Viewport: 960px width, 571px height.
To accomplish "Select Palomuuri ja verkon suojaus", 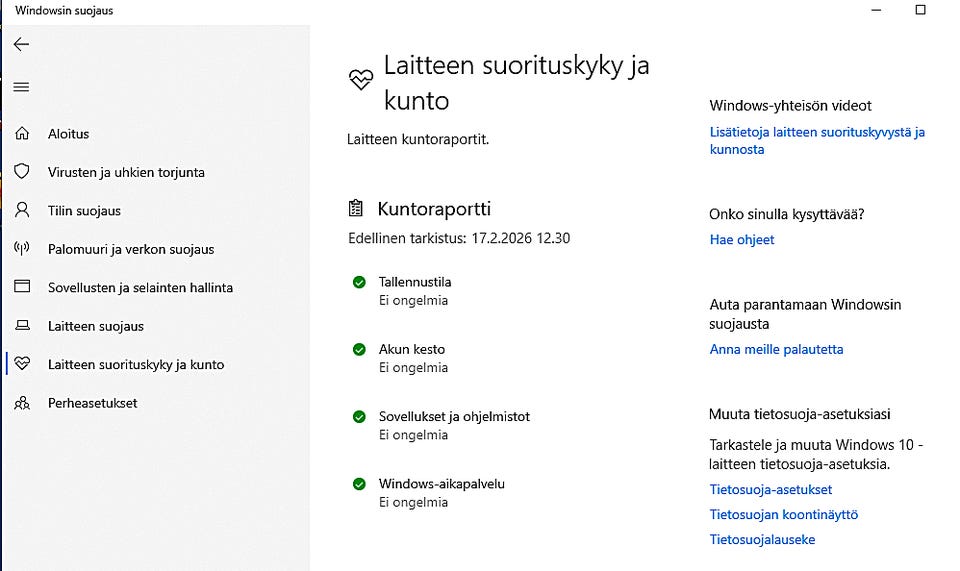I will click(x=131, y=249).
